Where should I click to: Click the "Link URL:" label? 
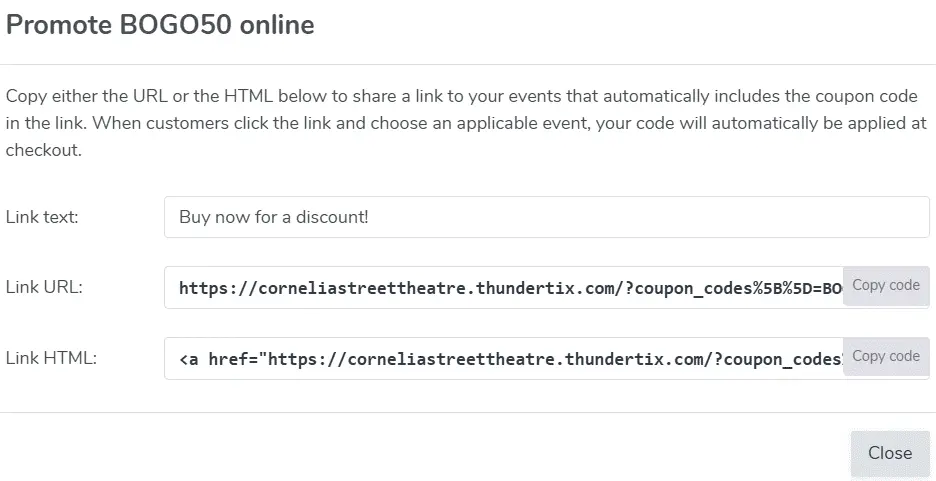point(44,287)
